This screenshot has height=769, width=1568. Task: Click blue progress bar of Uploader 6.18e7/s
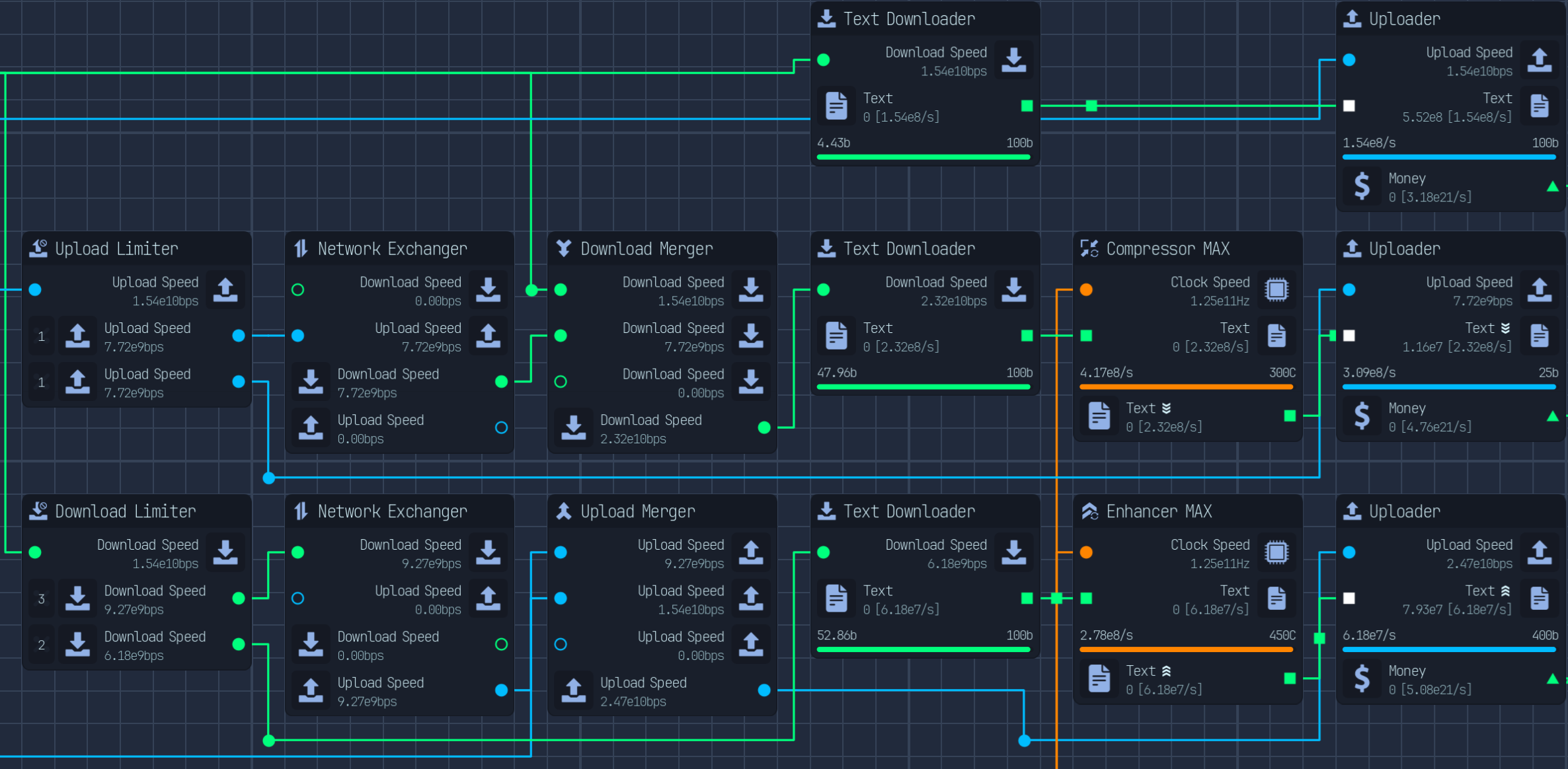pyautogui.click(x=1449, y=649)
